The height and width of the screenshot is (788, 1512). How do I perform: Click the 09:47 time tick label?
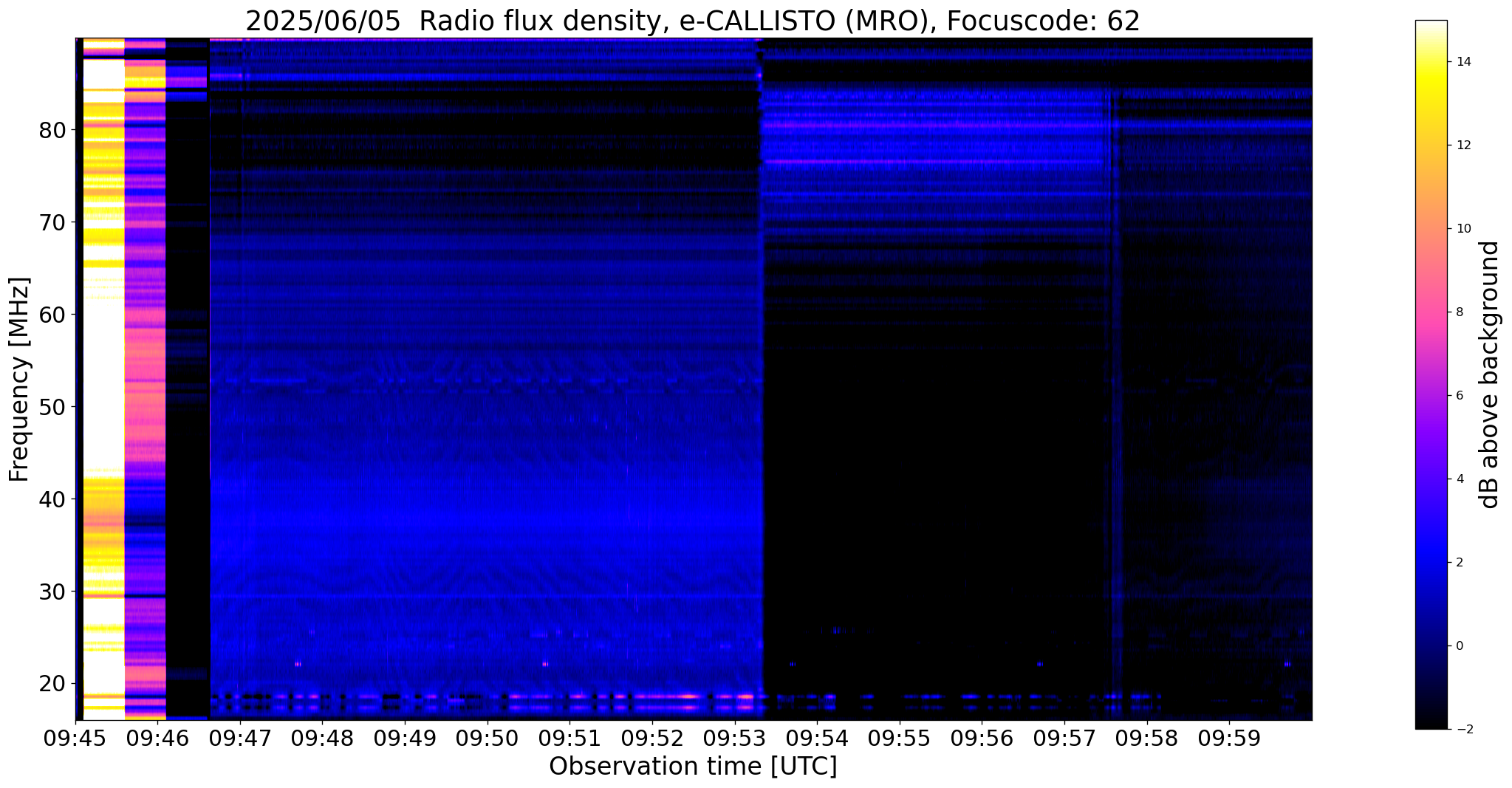pyautogui.click(x=239, y=737)
